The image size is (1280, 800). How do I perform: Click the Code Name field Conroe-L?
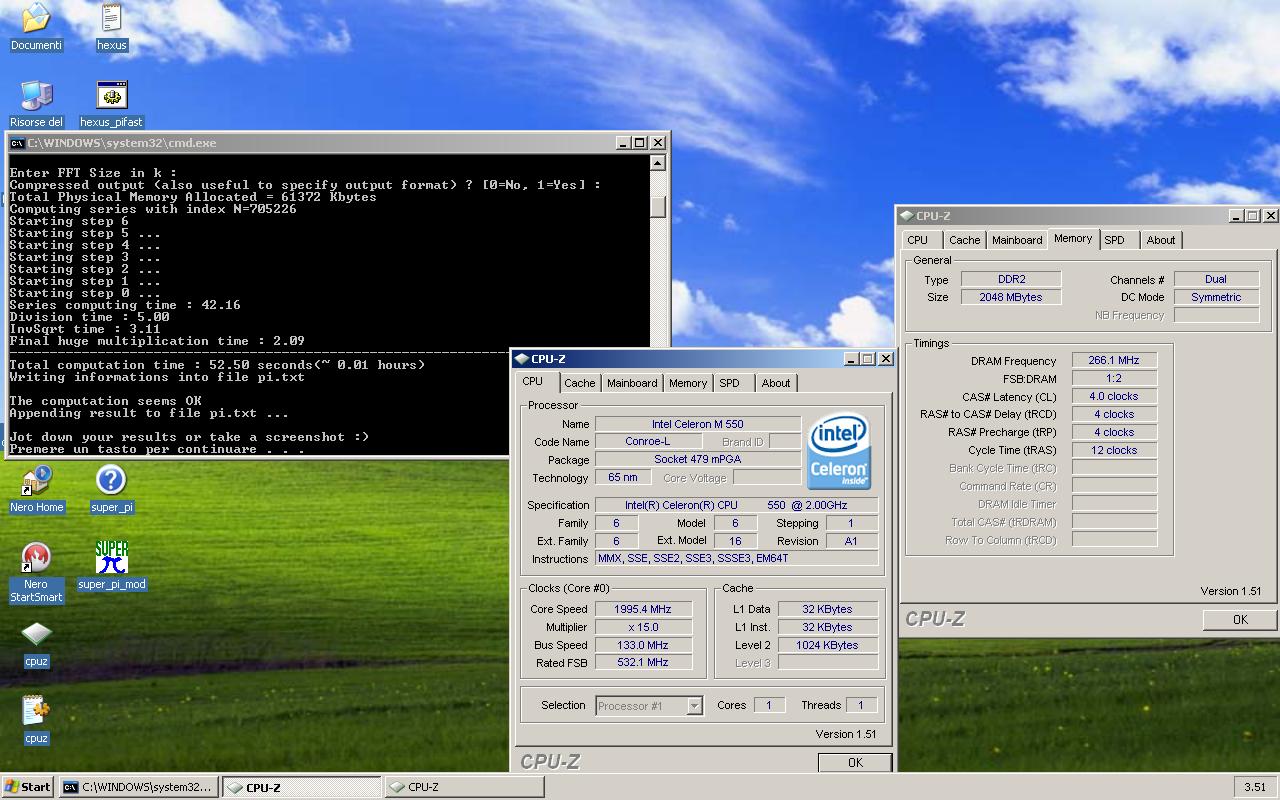tap(647, 441)
